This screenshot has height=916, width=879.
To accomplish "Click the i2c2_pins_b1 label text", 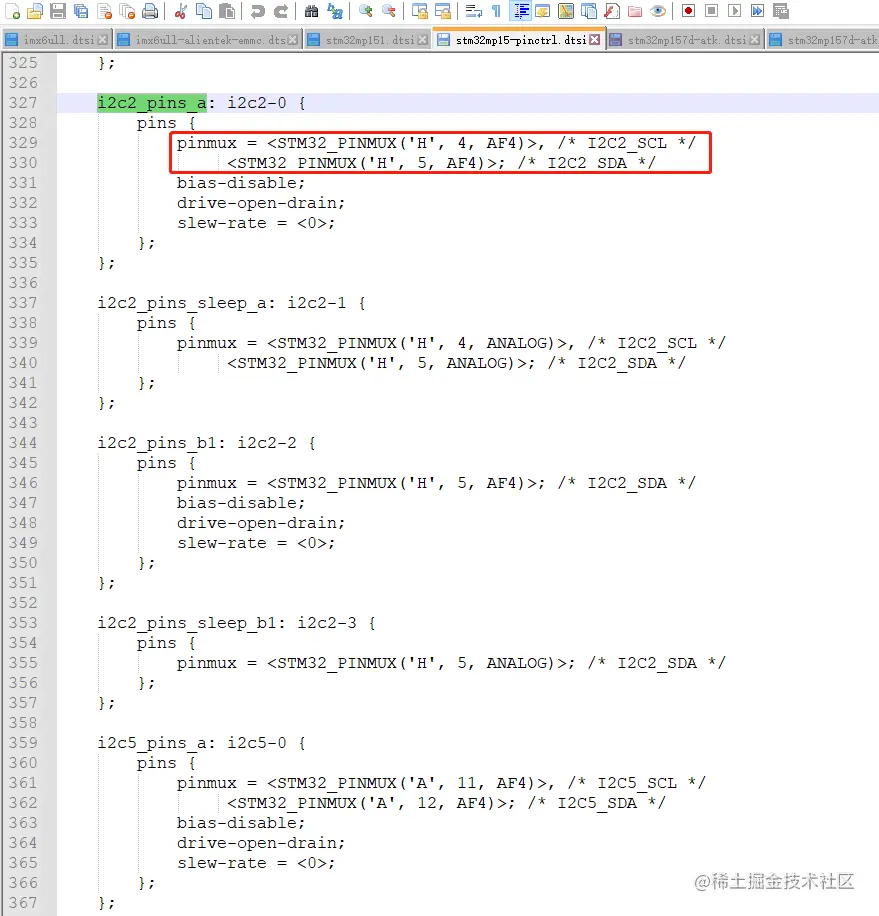I will point(157,443).
